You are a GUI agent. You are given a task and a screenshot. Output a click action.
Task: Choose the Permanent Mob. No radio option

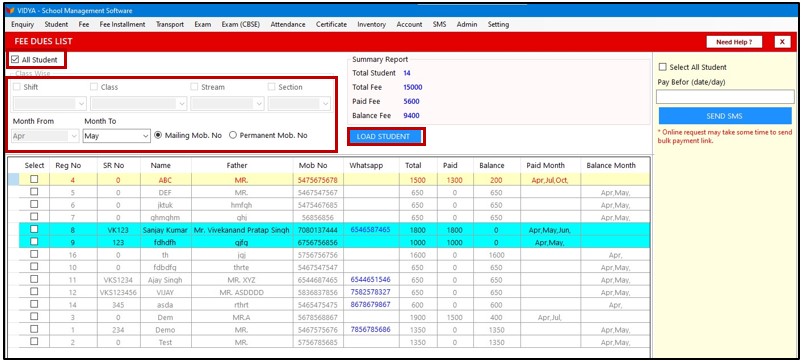(233, 136)
